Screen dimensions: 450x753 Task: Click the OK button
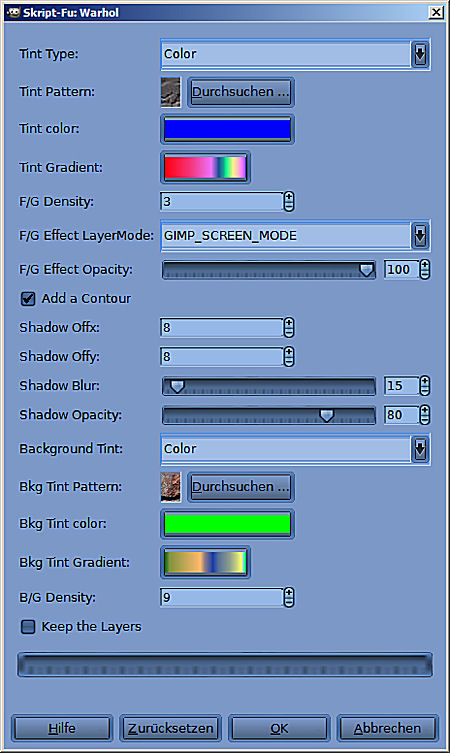(x=279, y=729)
